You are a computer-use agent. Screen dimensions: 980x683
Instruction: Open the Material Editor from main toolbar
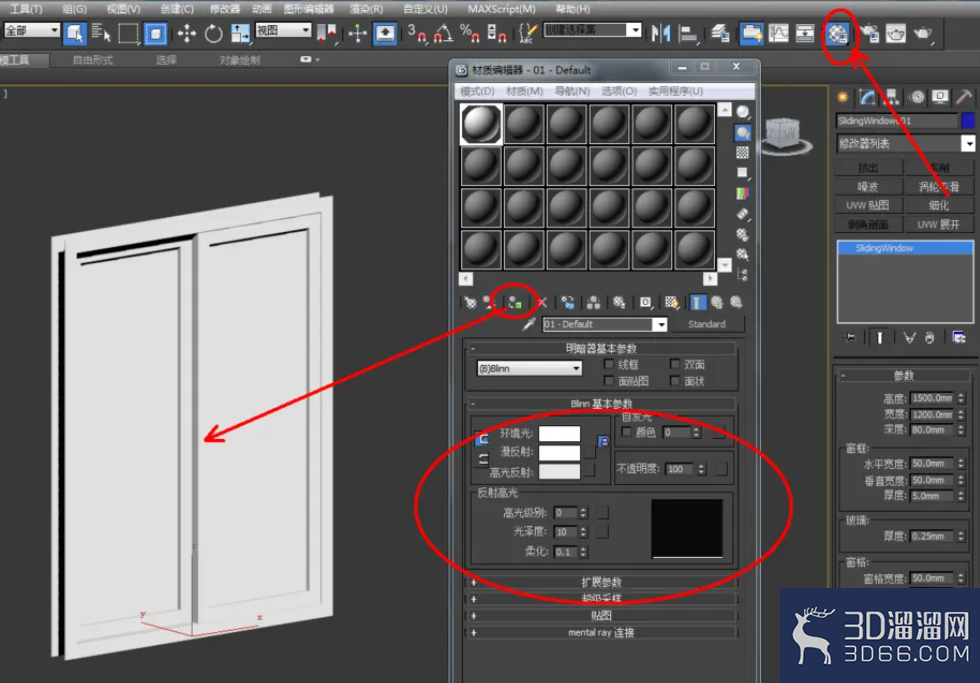(x=837, y=33)
